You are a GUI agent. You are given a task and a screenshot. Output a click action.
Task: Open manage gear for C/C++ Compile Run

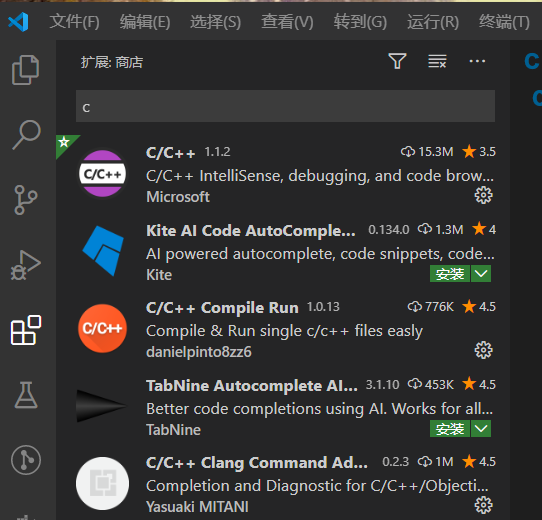pos(483,350)
